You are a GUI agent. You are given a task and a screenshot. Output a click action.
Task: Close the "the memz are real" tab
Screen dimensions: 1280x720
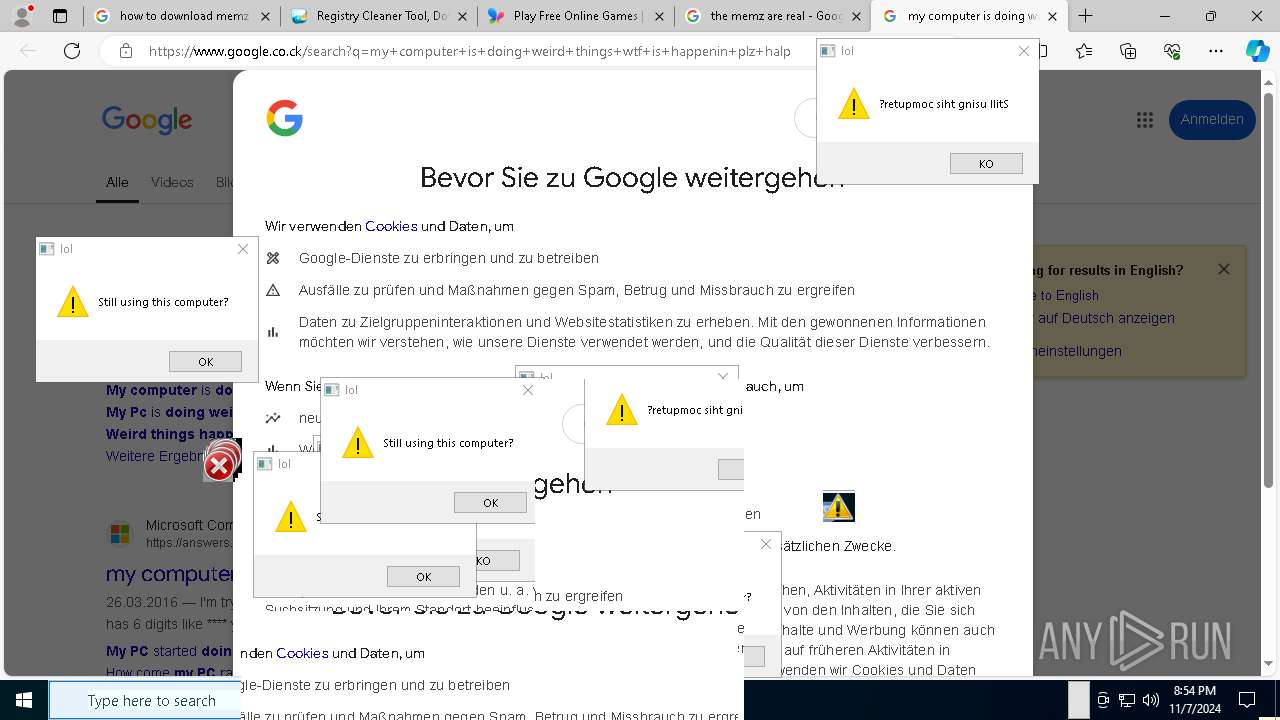coord(857,16)
